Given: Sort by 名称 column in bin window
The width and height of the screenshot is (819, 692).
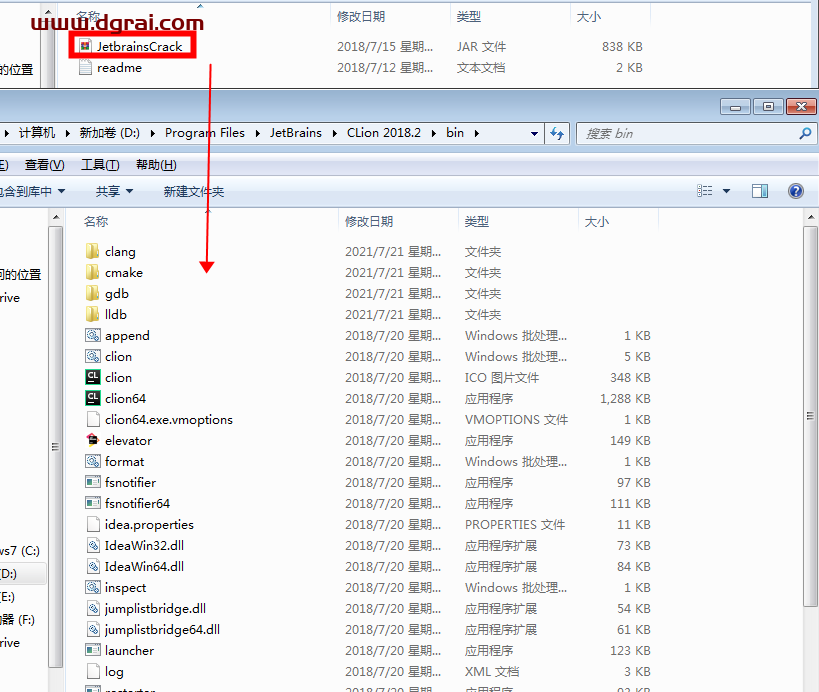Looking at the screenshot, I should pos(96,221).
